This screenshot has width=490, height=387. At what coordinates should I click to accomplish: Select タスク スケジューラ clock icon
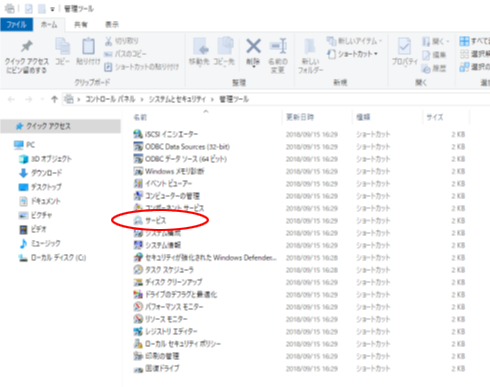click(x=138, y=270)
